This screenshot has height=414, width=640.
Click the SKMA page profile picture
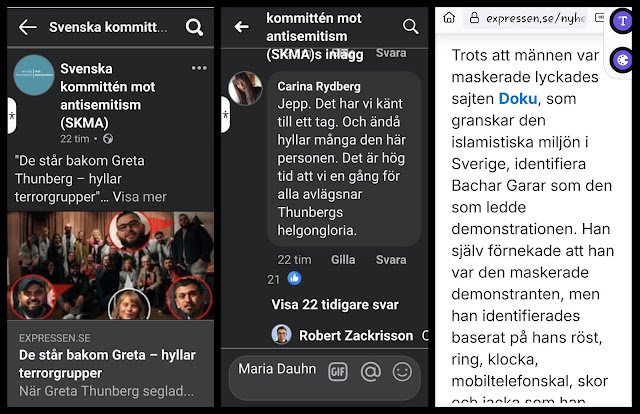point(34,75)
